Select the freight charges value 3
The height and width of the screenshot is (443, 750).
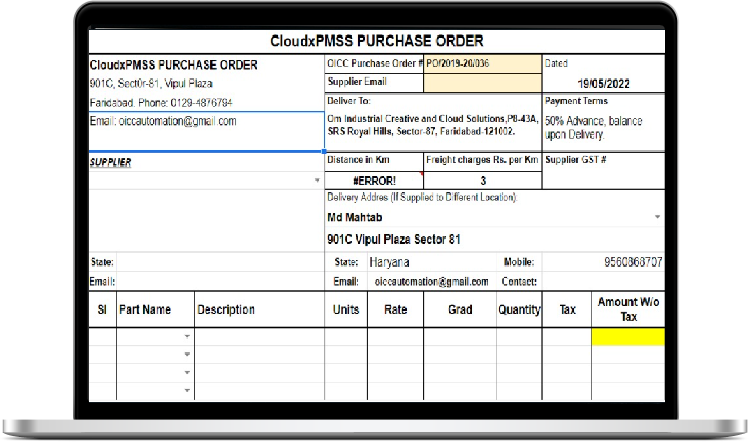coord(483,181)
